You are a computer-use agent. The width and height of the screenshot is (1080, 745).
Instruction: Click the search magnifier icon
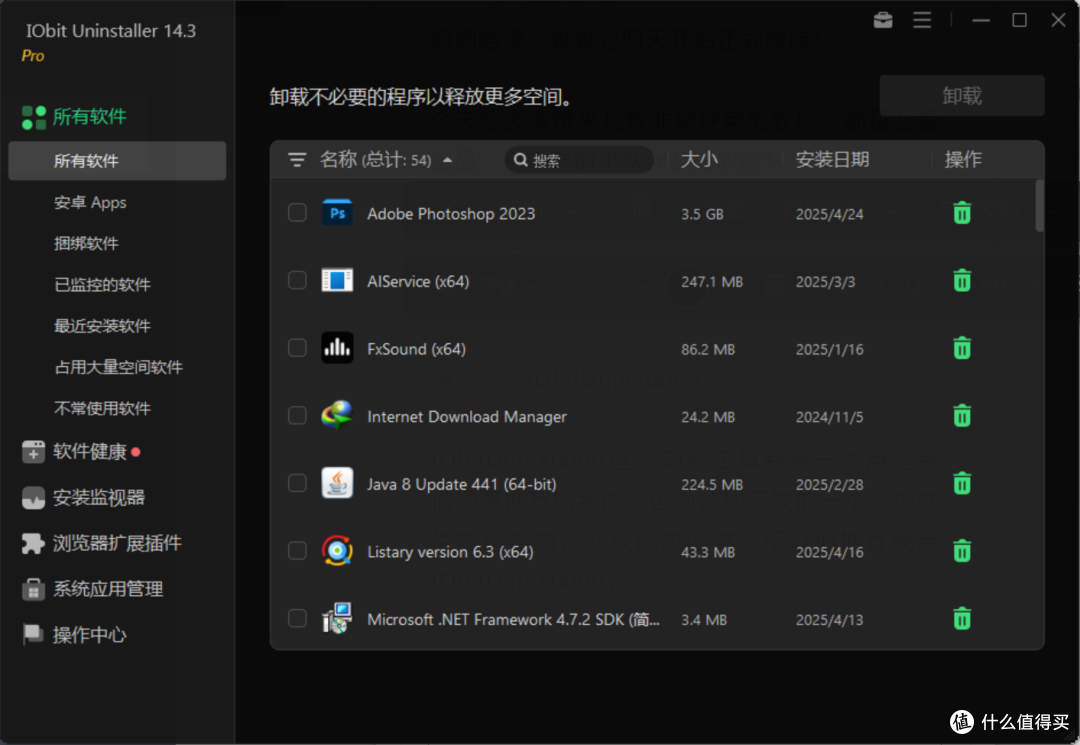[x=521, y=160]
